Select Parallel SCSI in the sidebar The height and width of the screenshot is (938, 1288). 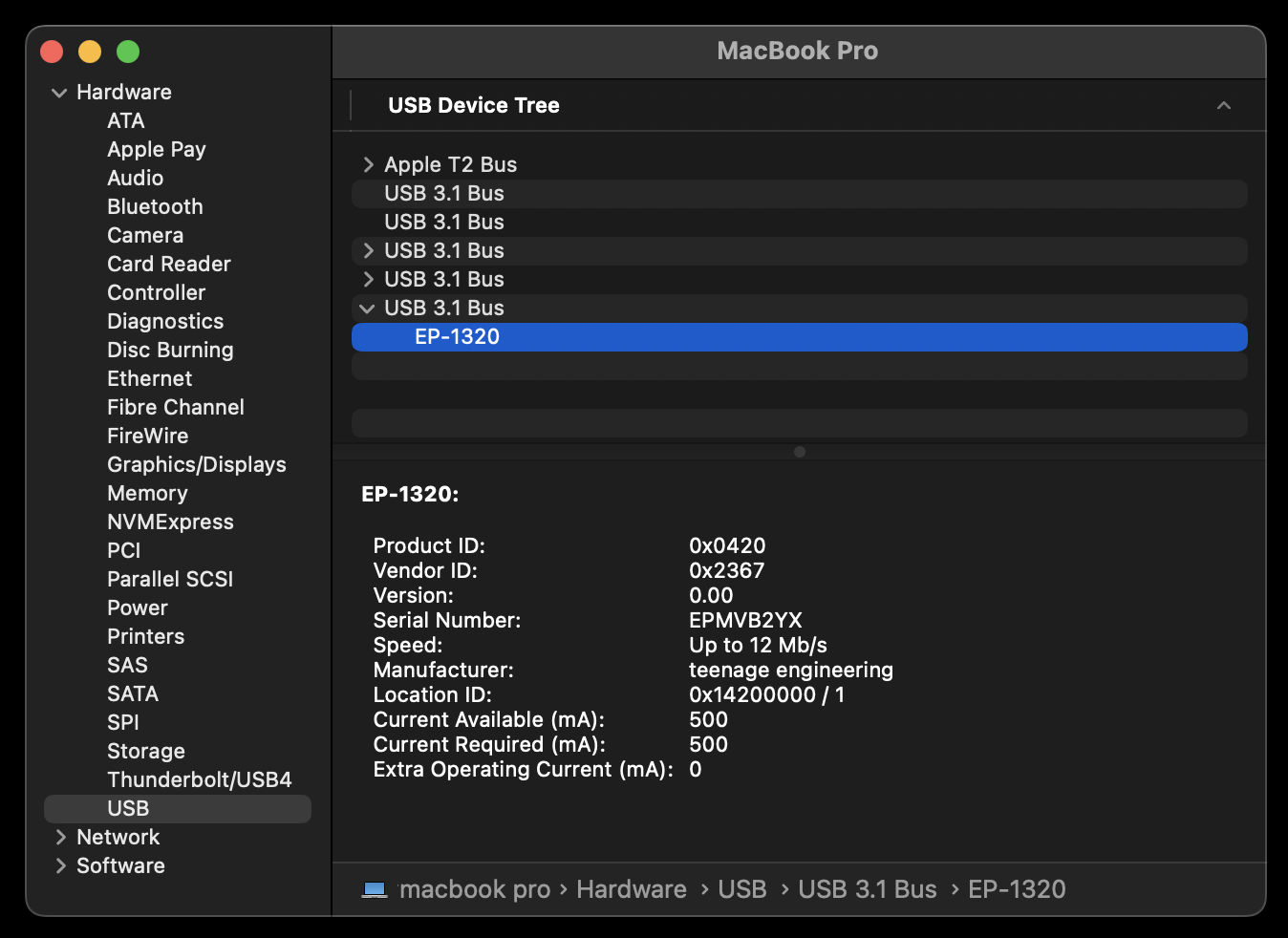coord(170,580)
